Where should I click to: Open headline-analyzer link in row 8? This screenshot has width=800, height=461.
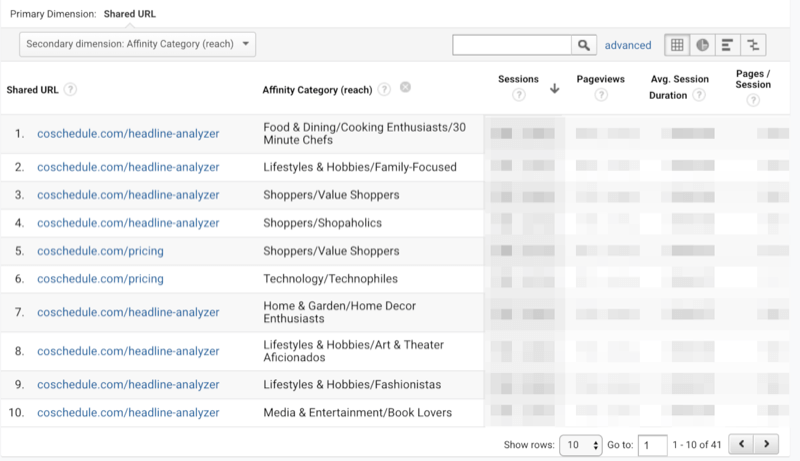click(128, 351)
